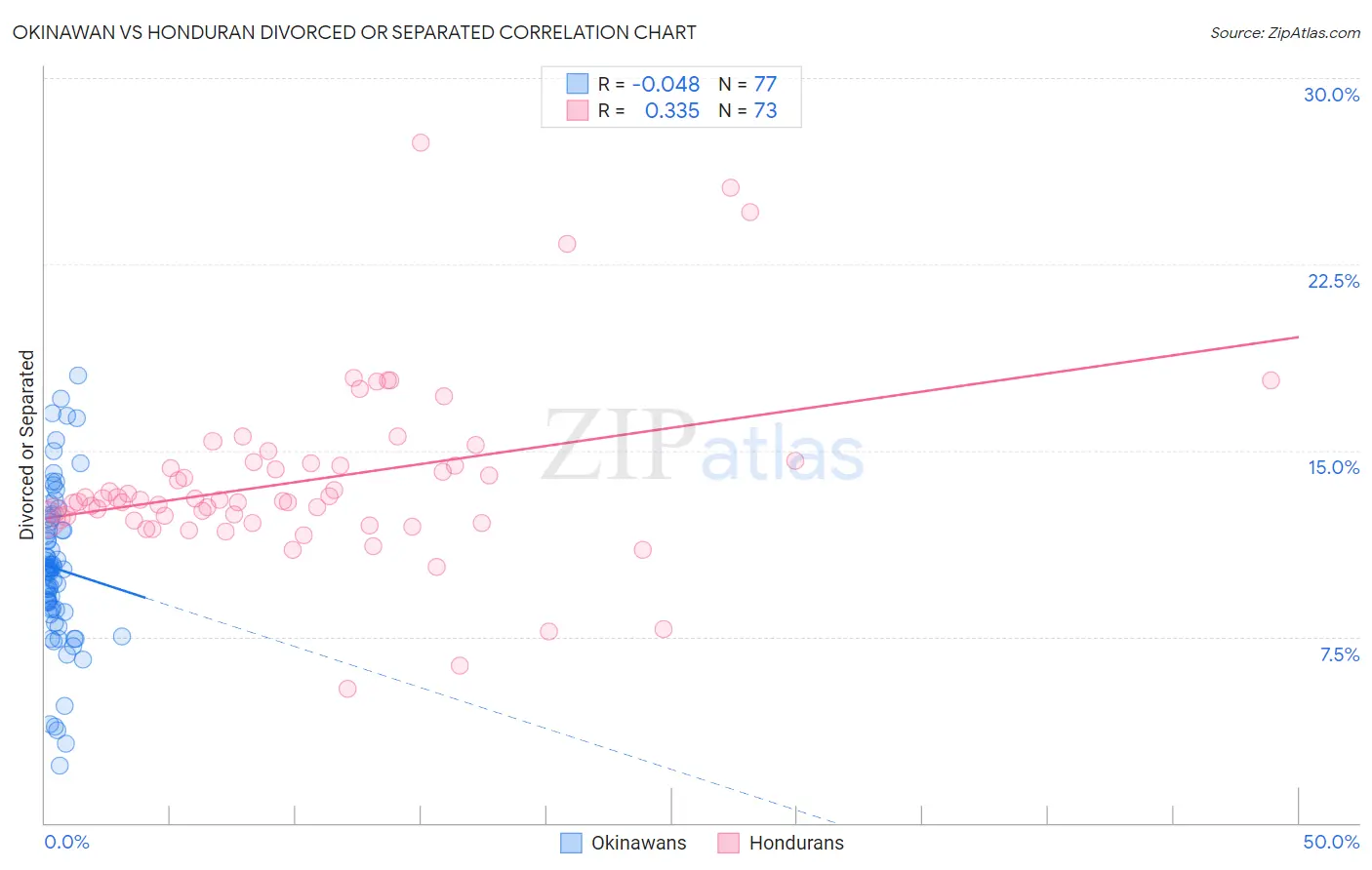Click the N = 77 legend value
The height and width of the screenshot is (870, 1372).
coord(747,84)
